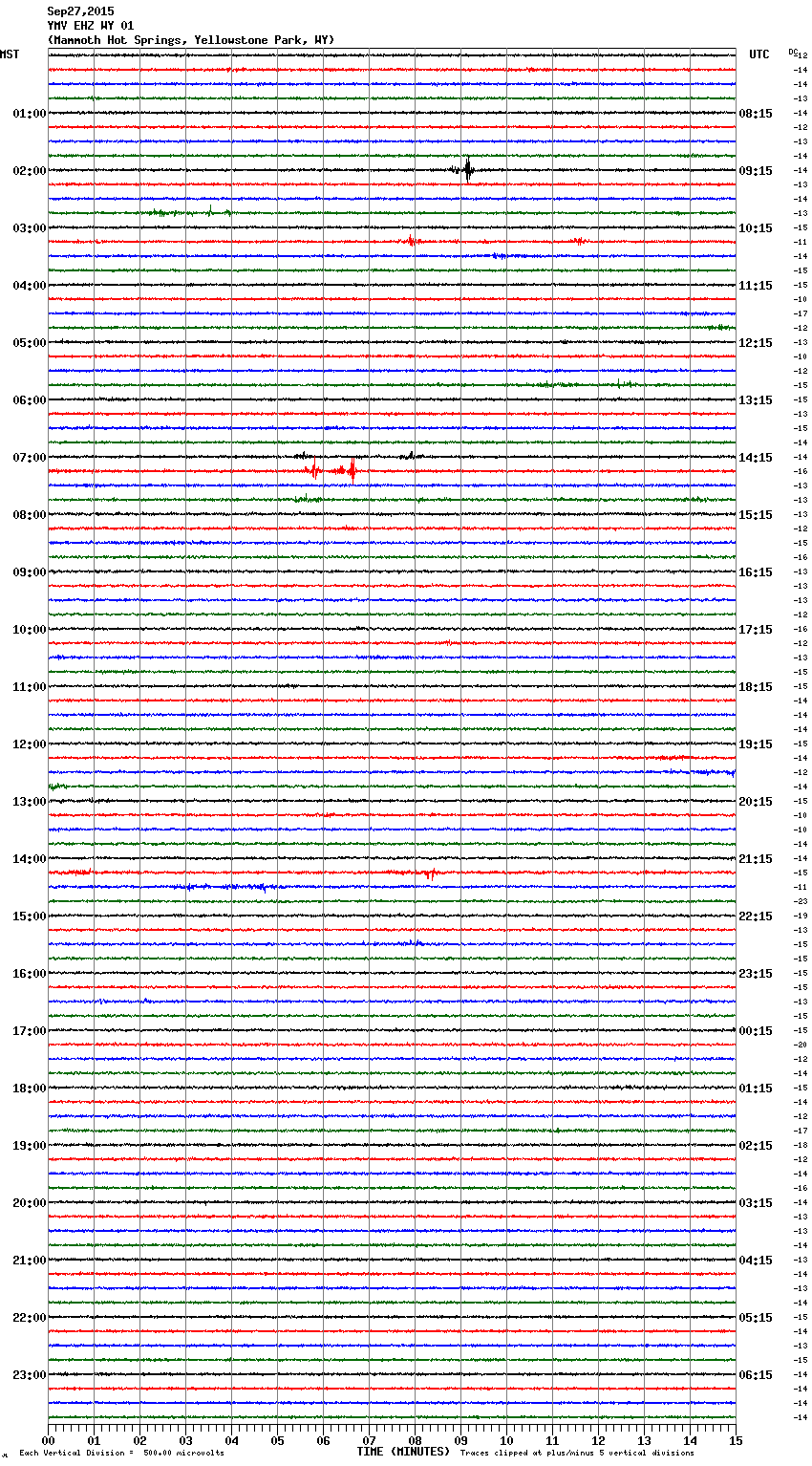This screenshot has width=812, height=1466.
Task: Click the UTC time label '01:15'
Action: point(756,1089)
